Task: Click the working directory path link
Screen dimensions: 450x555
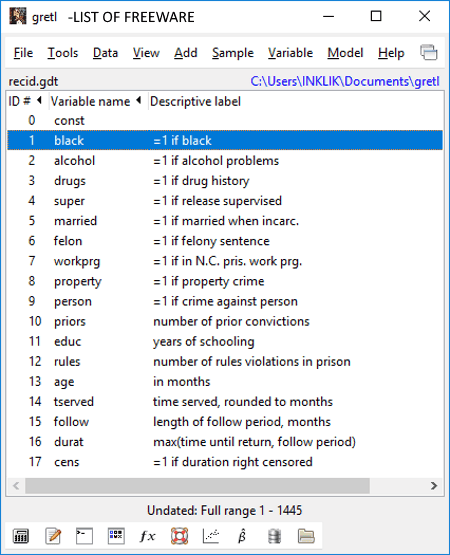Action: click(x=345, y=81)
